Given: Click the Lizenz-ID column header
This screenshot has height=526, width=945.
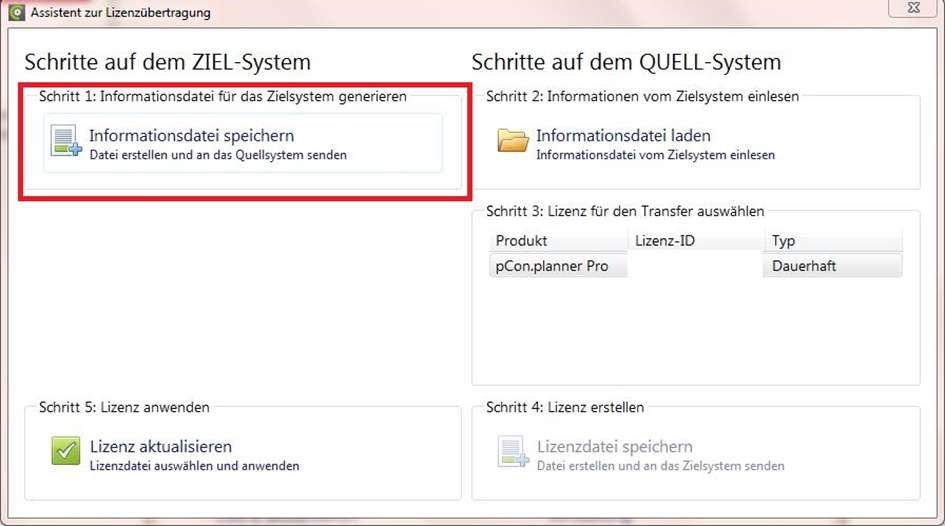Looking at the screenshot, I should pyautogui.click(x=695, y=240).
